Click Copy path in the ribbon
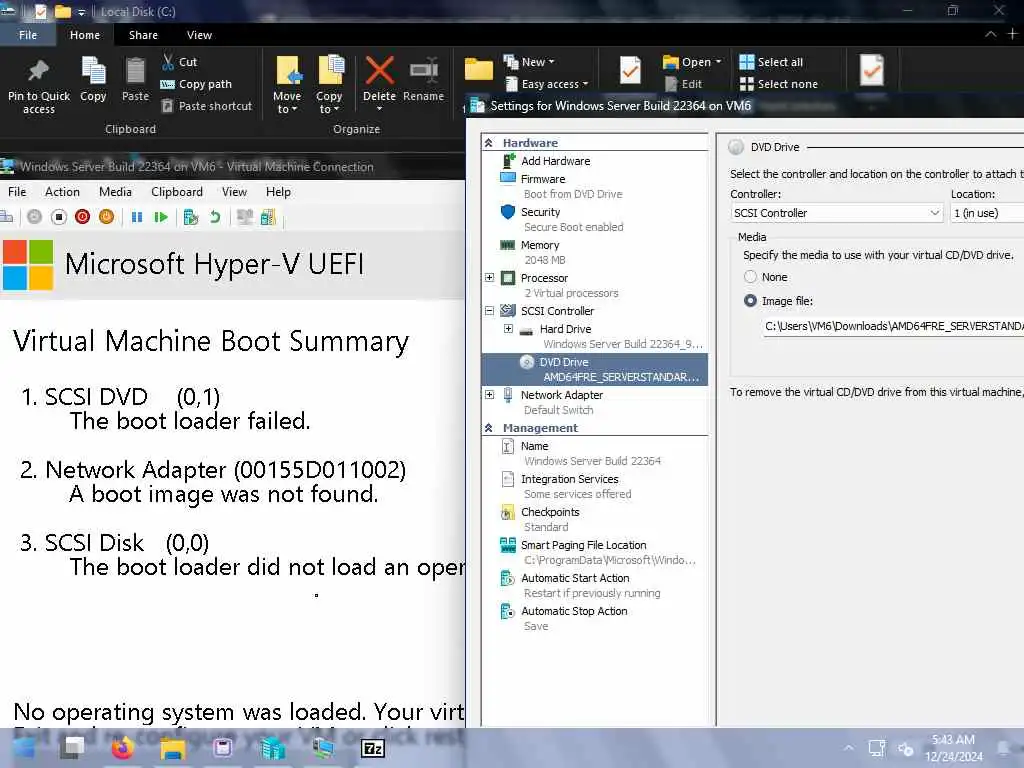This screenshot has height=768, width=1024. [196, 84]
